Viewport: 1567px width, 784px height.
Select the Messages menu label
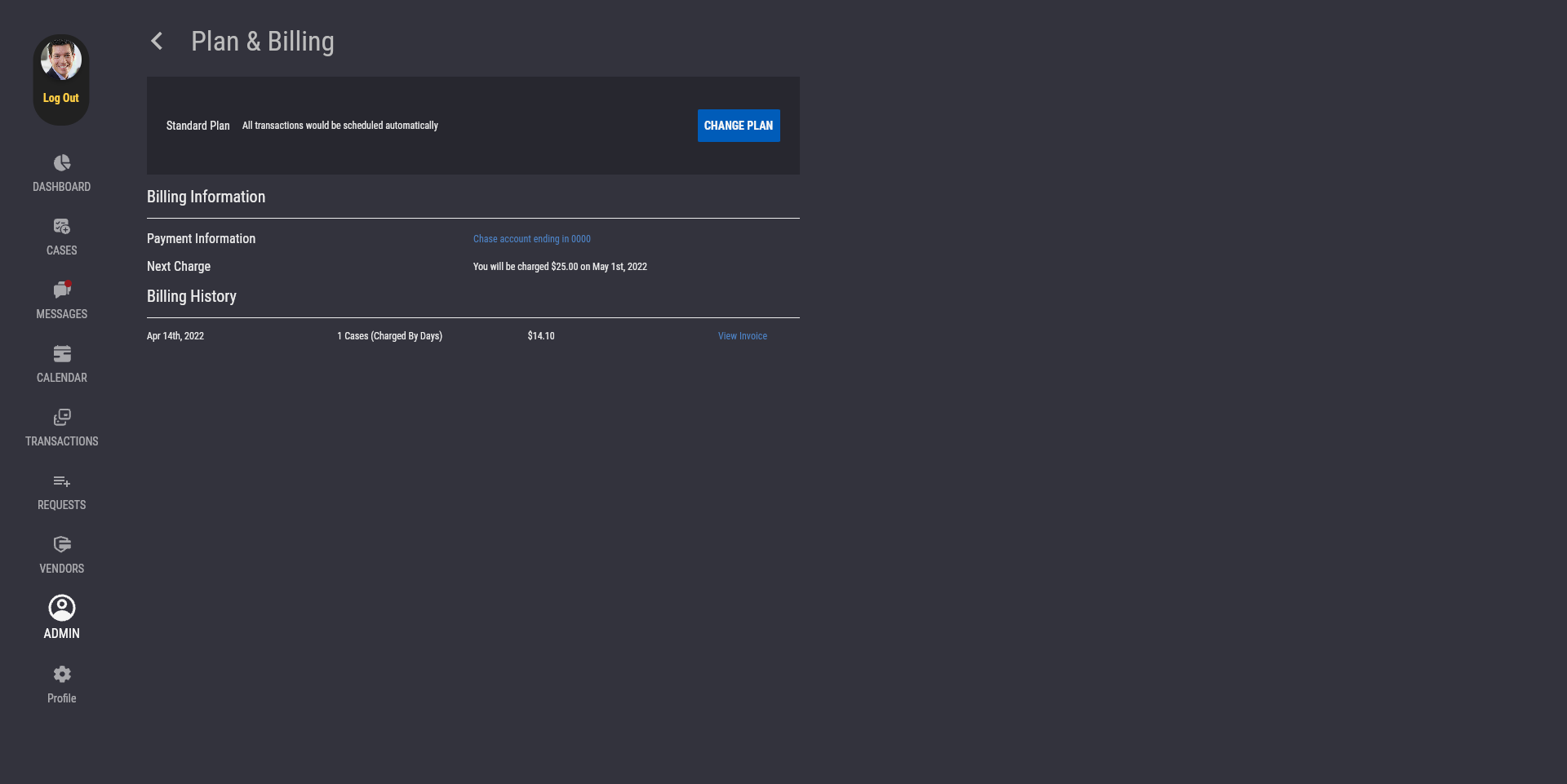point(62,314)
